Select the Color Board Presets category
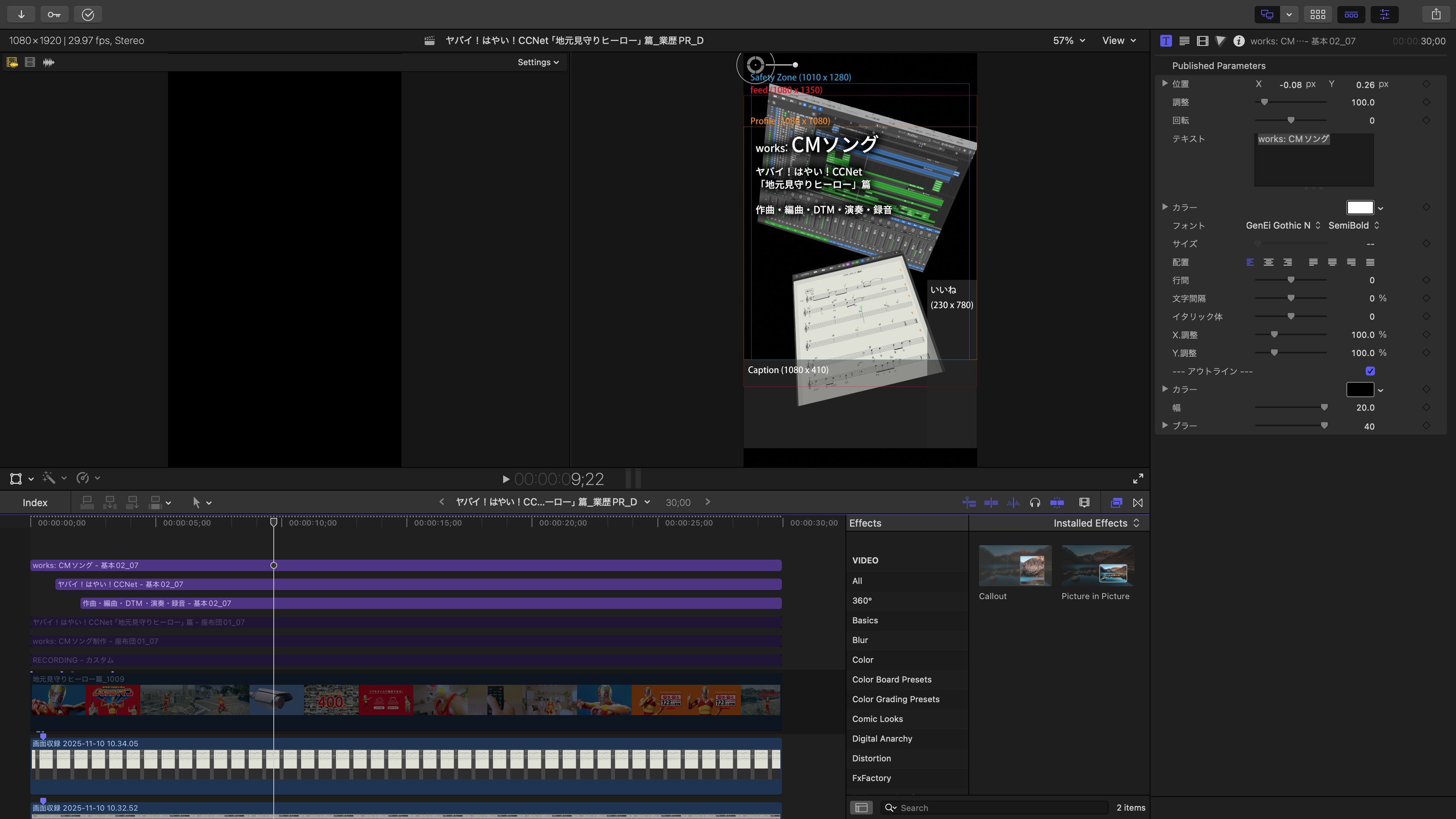Viewport: 1456px width, 819px height. 891,679
